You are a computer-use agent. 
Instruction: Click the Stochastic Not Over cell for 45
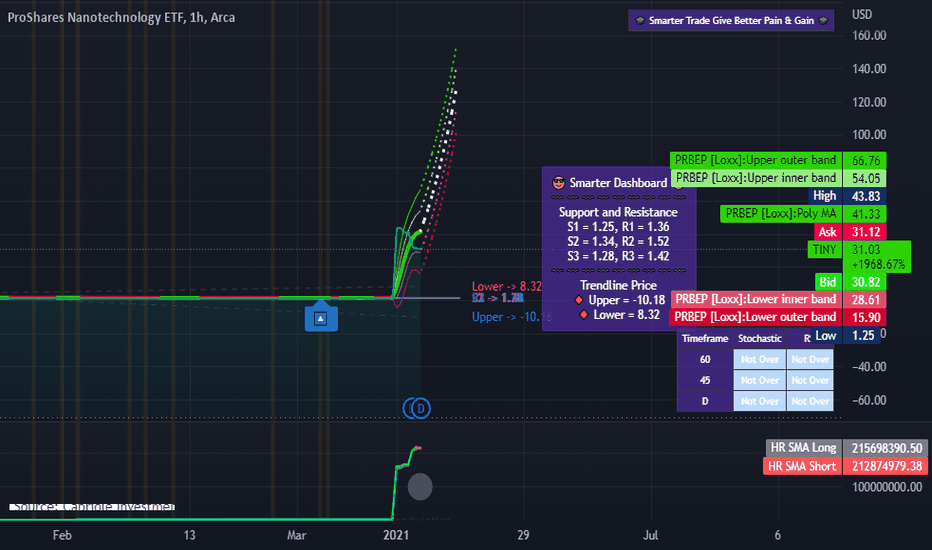760,380
